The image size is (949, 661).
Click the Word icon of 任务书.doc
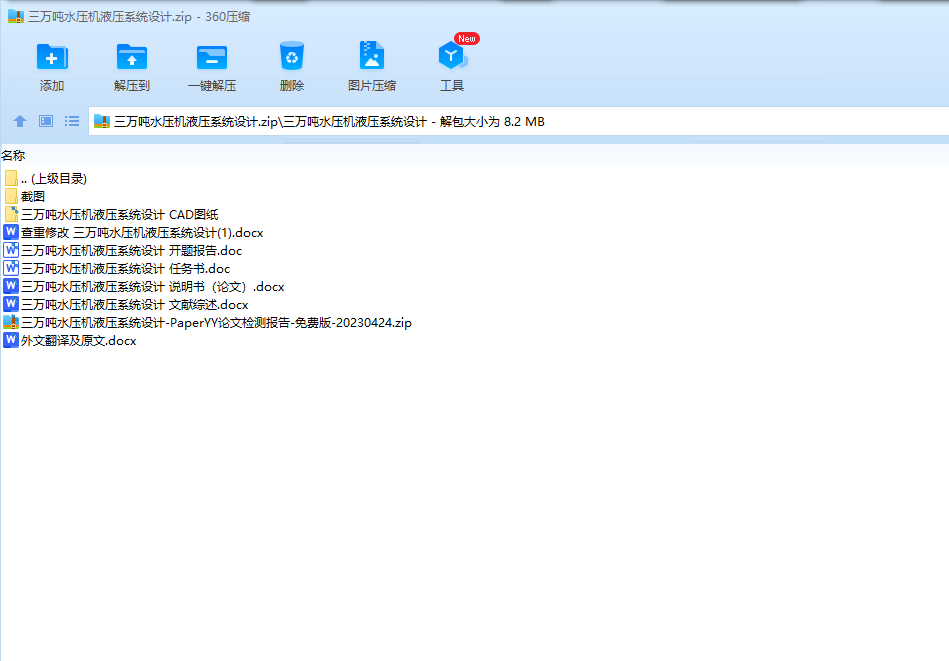pos(11,268)
